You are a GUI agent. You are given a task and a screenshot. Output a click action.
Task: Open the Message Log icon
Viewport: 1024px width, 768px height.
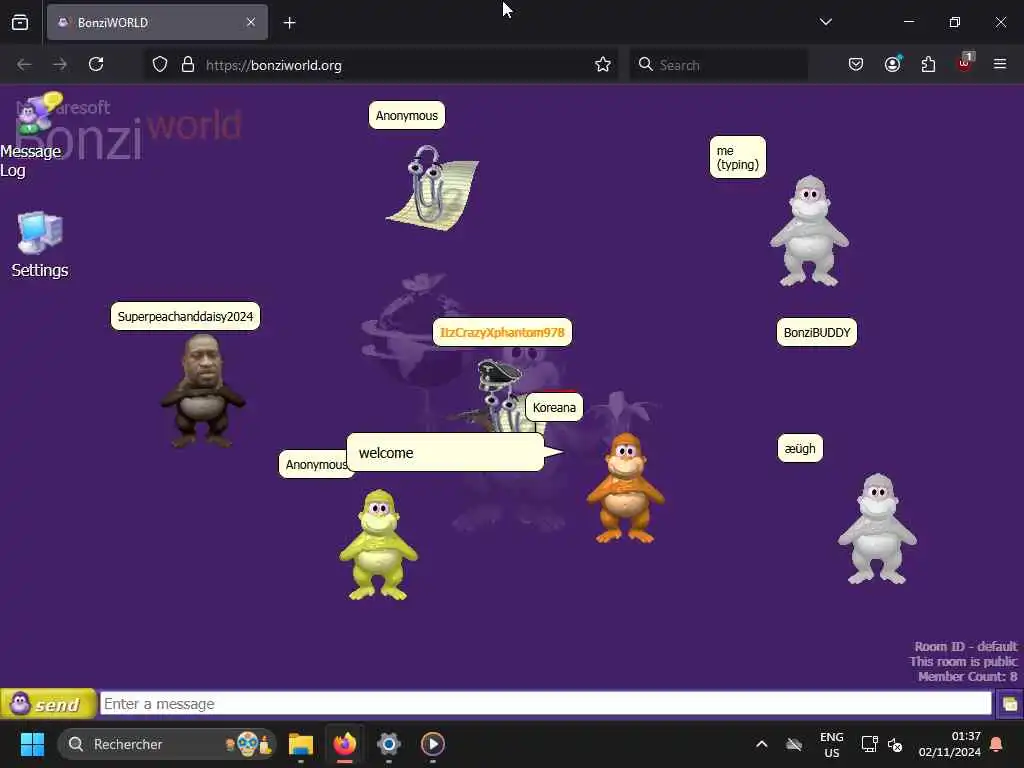point(31,136)
